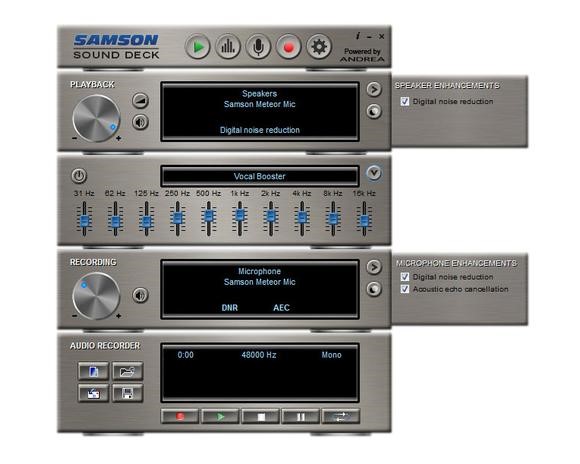
Task: Start recording with the recorder's red button
Action: click(x=180, y=417)
